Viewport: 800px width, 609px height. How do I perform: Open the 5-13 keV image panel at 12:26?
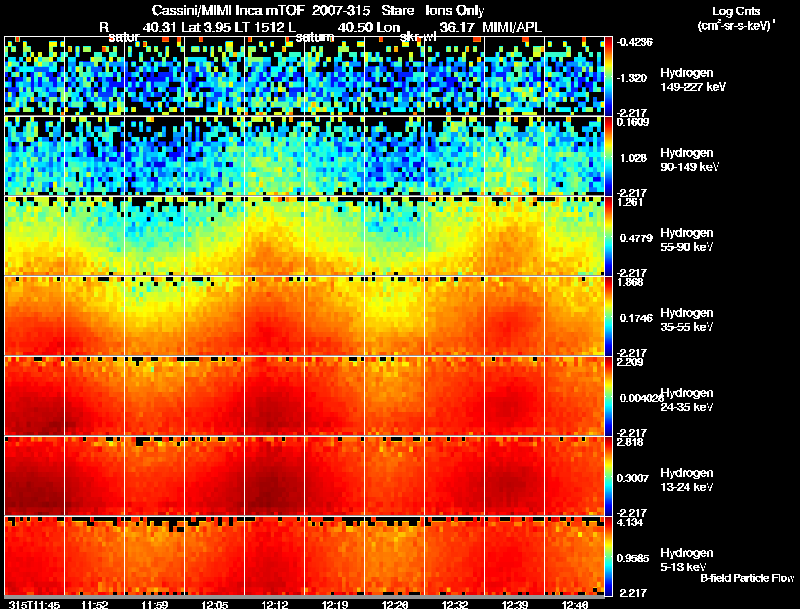click(394, 556)
